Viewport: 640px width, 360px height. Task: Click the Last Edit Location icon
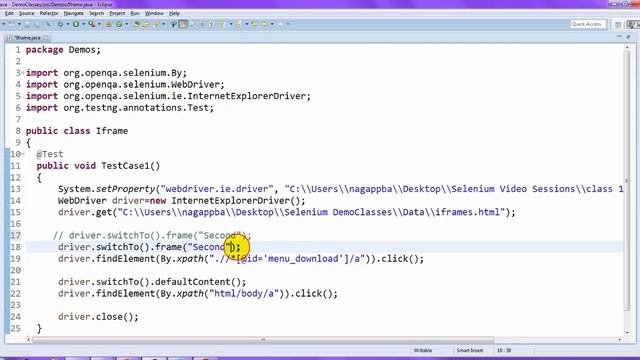click(255, 24)
